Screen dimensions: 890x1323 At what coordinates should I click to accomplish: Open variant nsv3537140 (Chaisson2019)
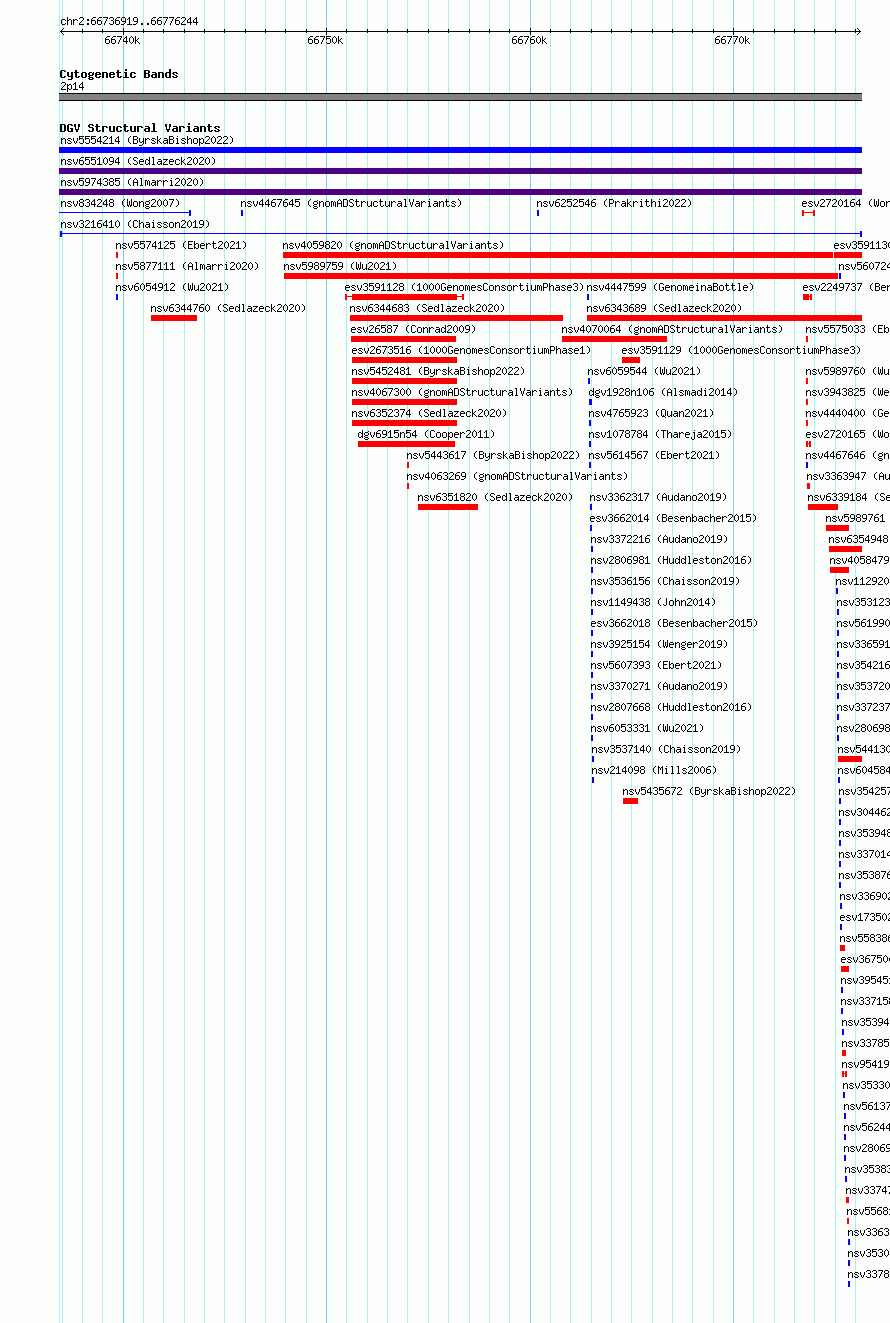pos(666,749)
